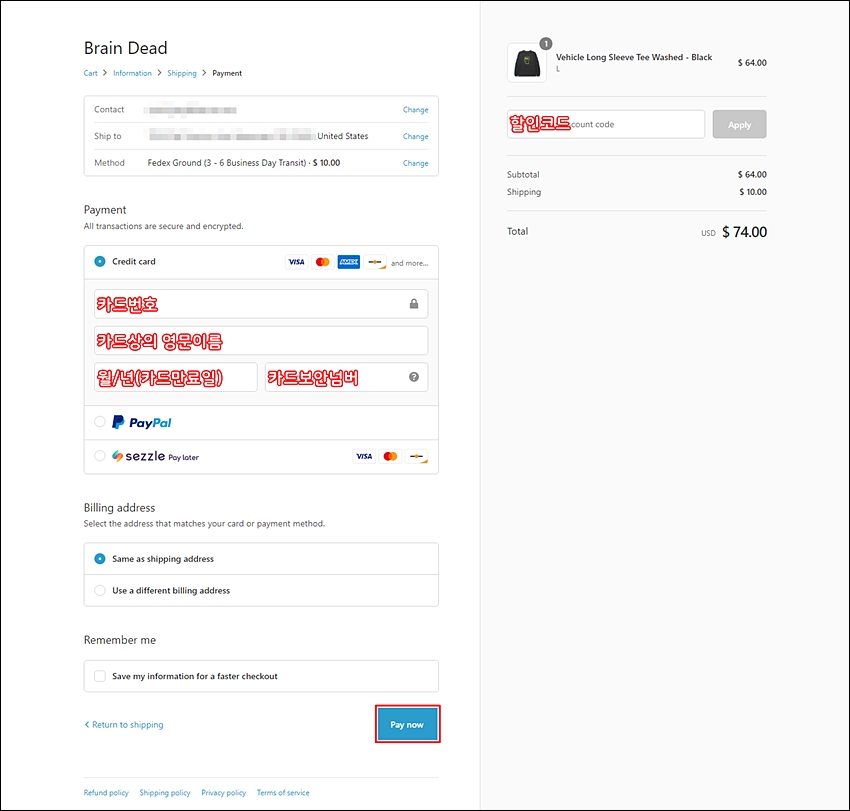
Task: Click the item quantity badge on product thumbnail
Action: click(546, 43)
